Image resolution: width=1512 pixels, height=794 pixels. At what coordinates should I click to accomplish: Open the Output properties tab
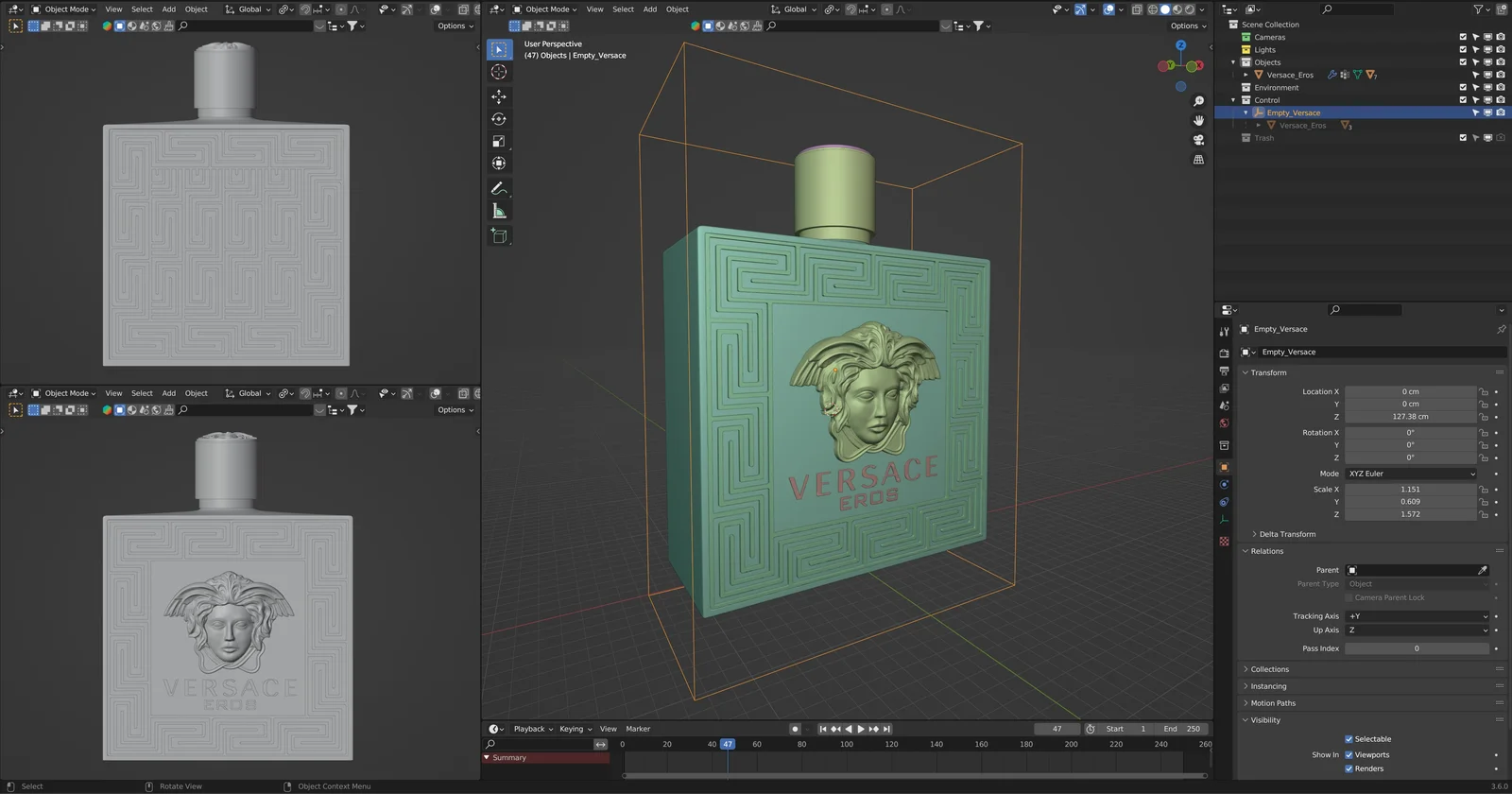1225,371
